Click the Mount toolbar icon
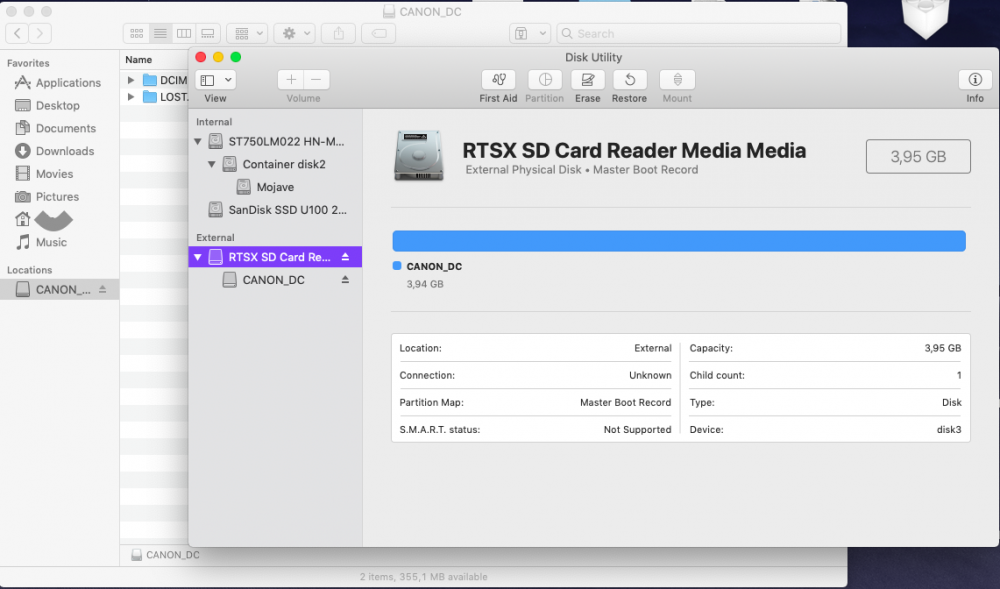Image resolution: width=1000 pixels, height=589 pixels. [x=677, y=80]
